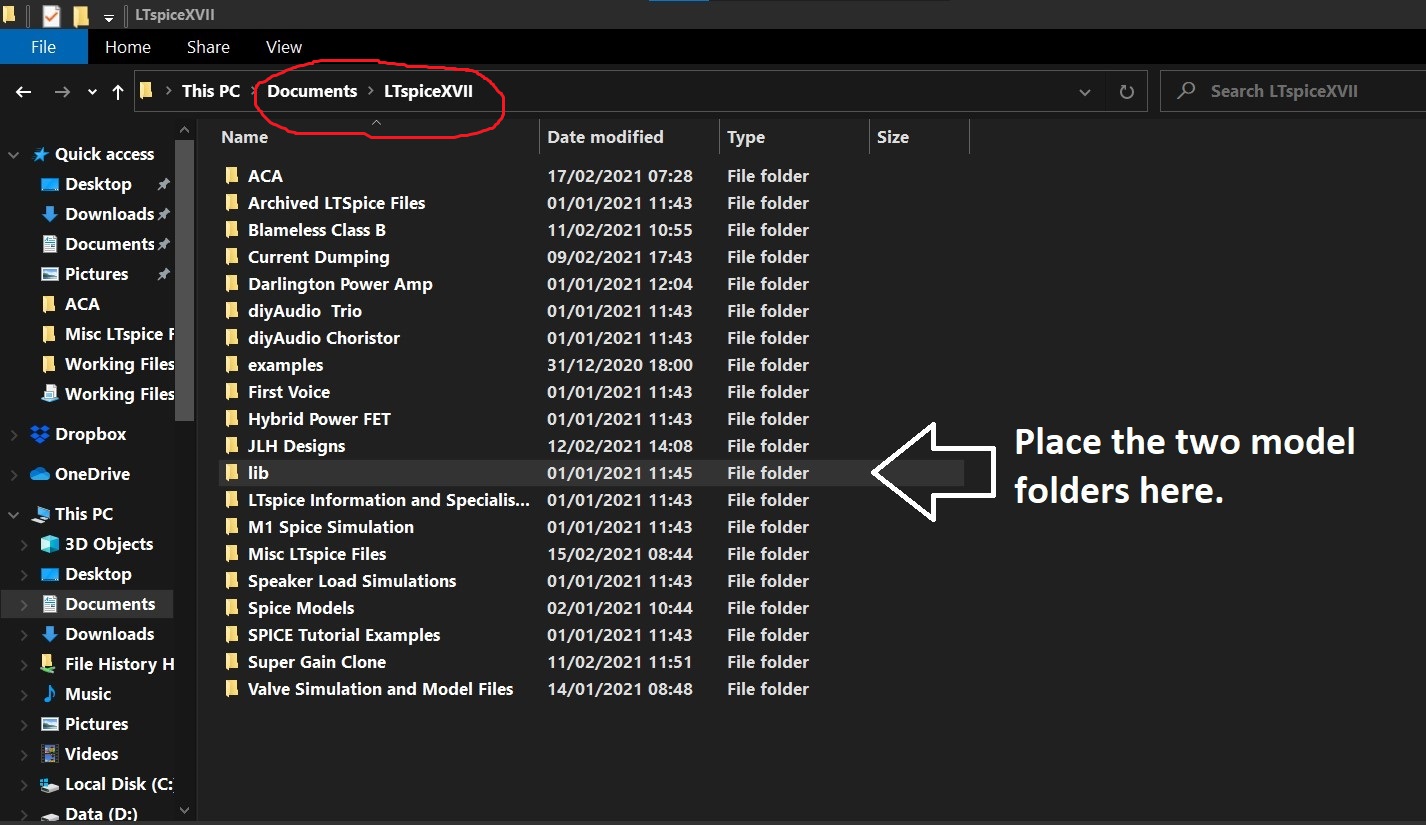1426x825 pixels.
Task: Expand the Dropbox tree node
Action: pyautogui.click(x=14, y=435)
